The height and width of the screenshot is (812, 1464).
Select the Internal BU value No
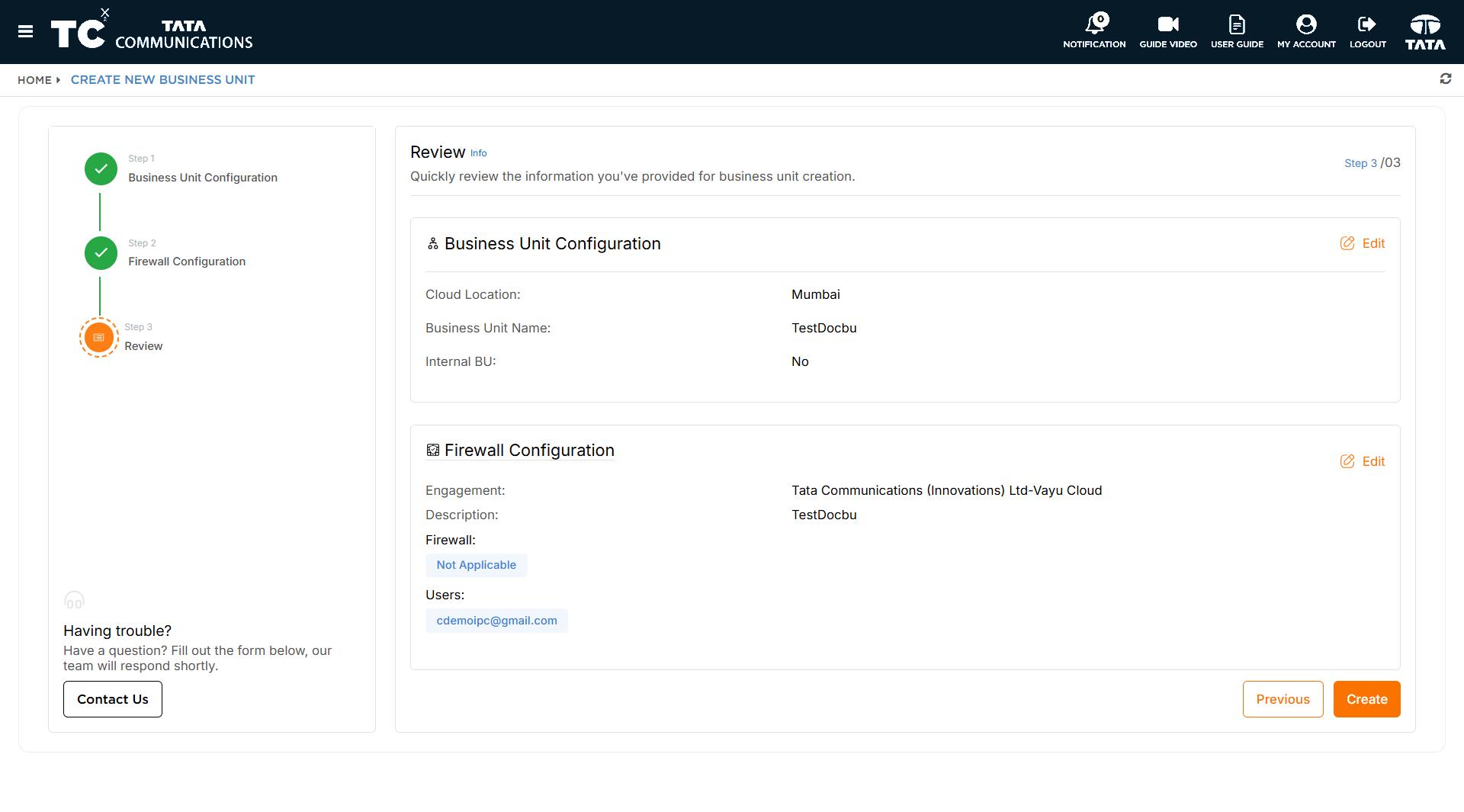800,361
